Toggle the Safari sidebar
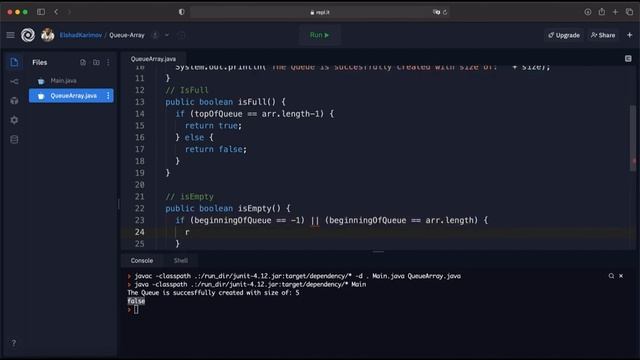 (41, 12)
